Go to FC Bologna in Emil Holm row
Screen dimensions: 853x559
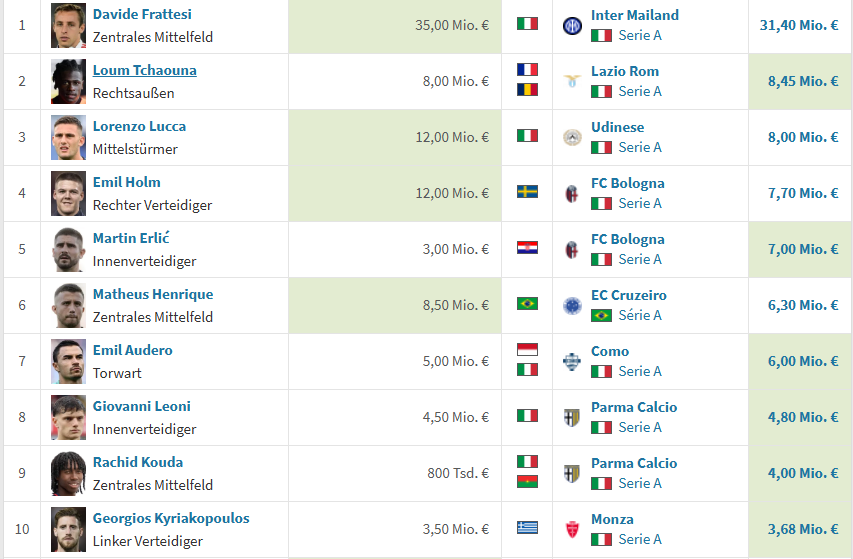point(628,183)
